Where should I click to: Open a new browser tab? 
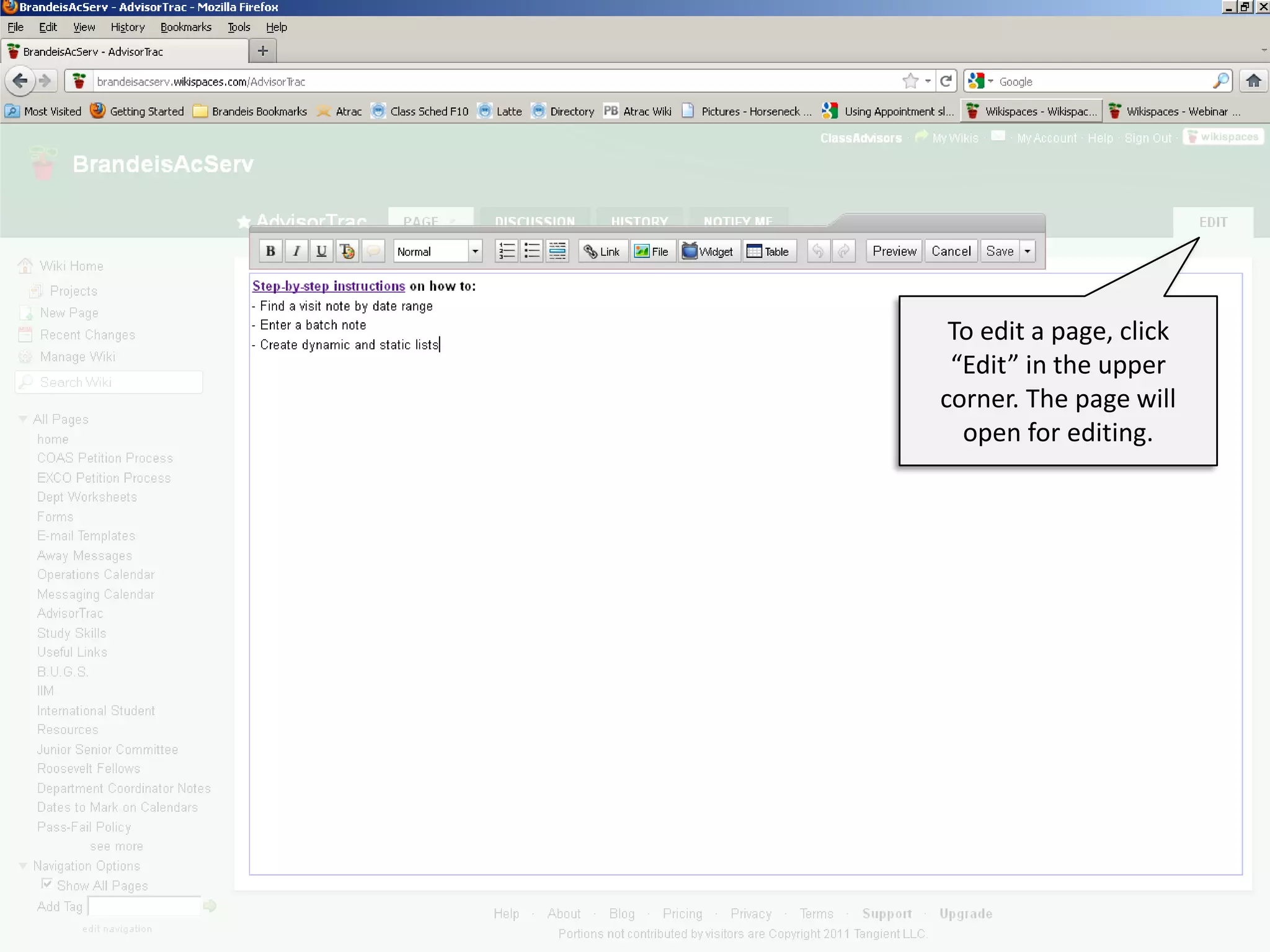click(263, 51)
